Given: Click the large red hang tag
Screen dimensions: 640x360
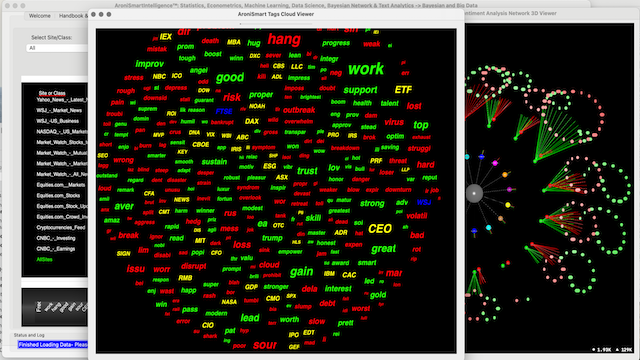Looking at the screenshot, I should pyautogui.click(x=284, y=39).
